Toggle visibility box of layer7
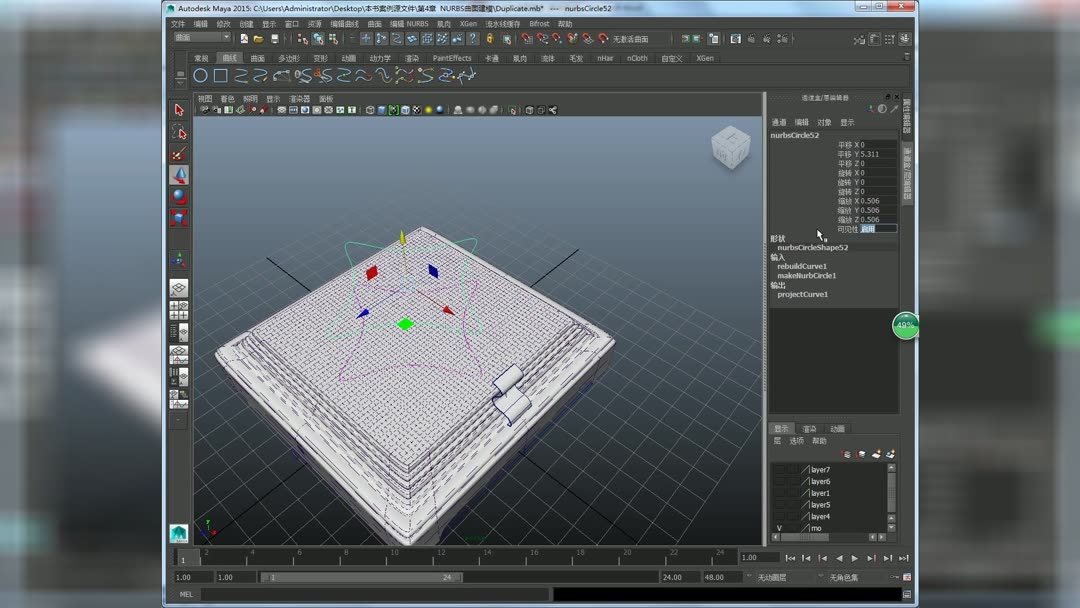 pos(779,469)
